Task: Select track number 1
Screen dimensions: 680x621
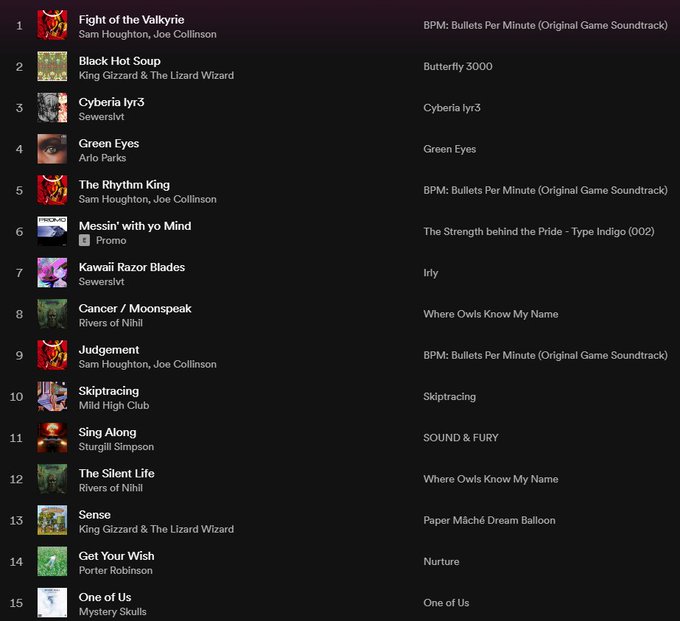Action: coord(19,25)
